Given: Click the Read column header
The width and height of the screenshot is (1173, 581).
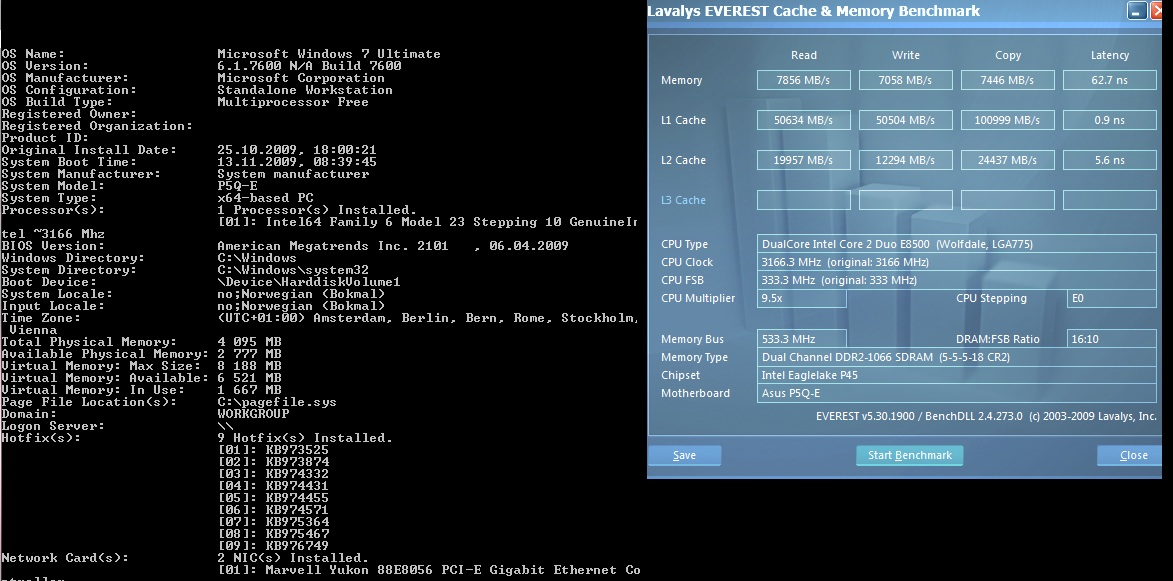Looking at the screenshot, I should point(803,55).
